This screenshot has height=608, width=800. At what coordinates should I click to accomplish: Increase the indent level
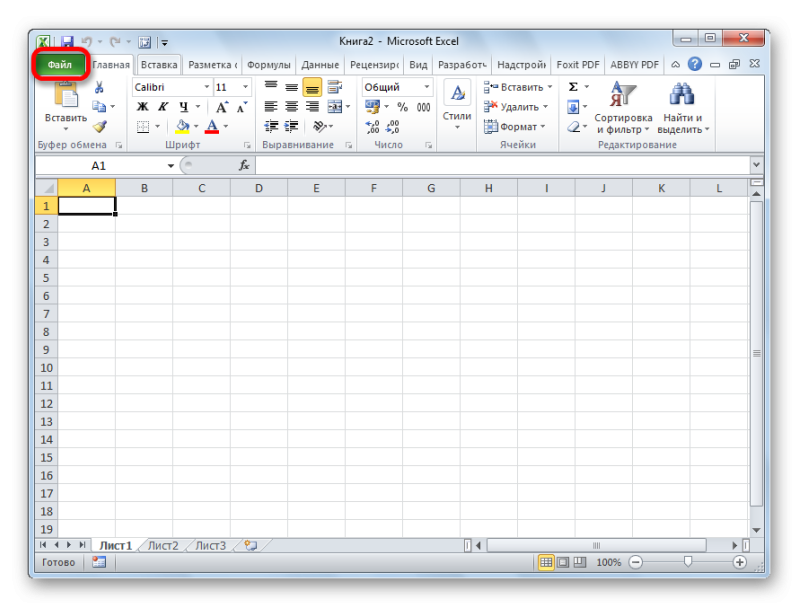[x=291, y=126]
